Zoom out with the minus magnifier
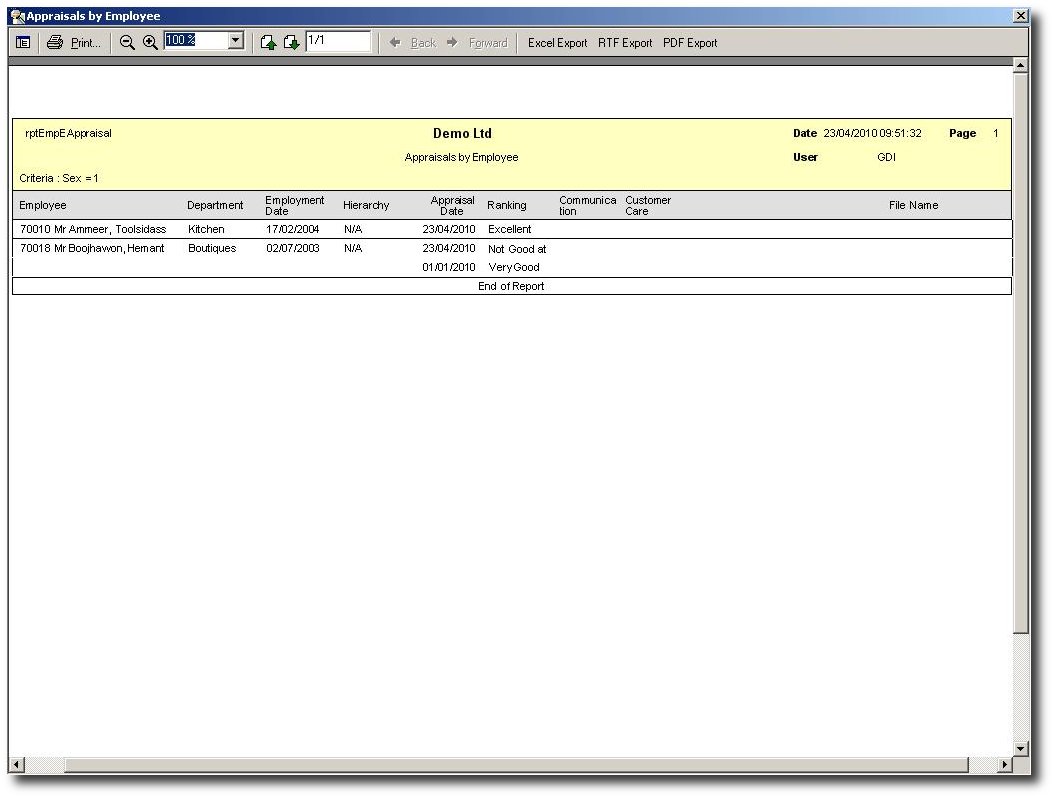The width and height of the screenshot is (1054, 798). (x=127, y=43)
